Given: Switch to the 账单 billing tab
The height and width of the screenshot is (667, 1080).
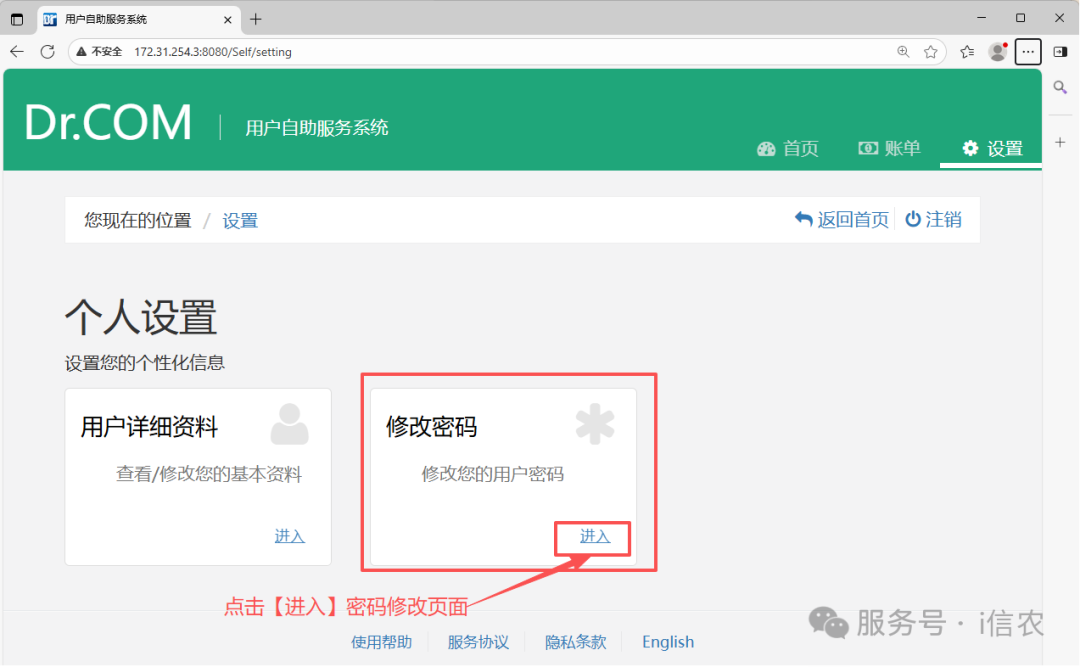Looking at the screenshot, I should point(889,149).
